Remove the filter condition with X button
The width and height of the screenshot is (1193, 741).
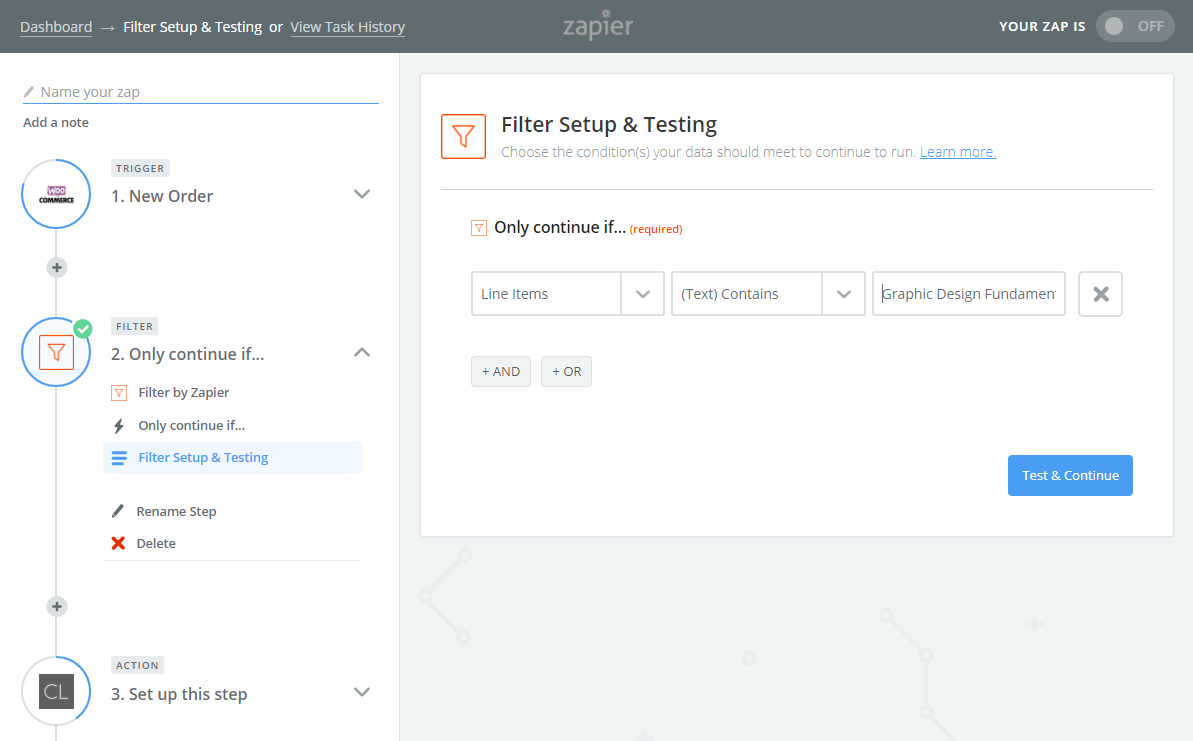coord(1100,294)
